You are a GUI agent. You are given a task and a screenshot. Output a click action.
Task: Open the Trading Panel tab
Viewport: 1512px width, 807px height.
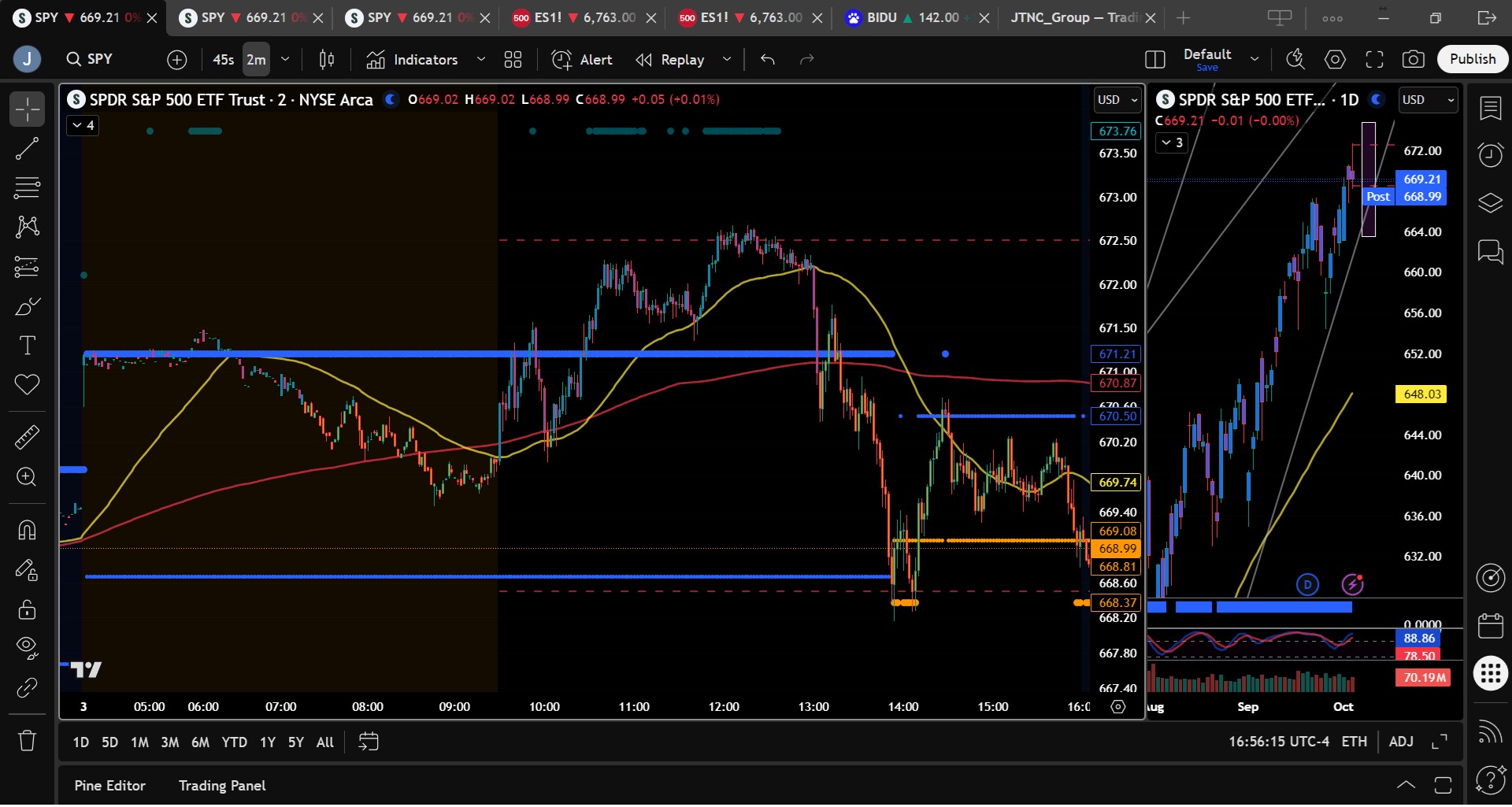(222, 786)
